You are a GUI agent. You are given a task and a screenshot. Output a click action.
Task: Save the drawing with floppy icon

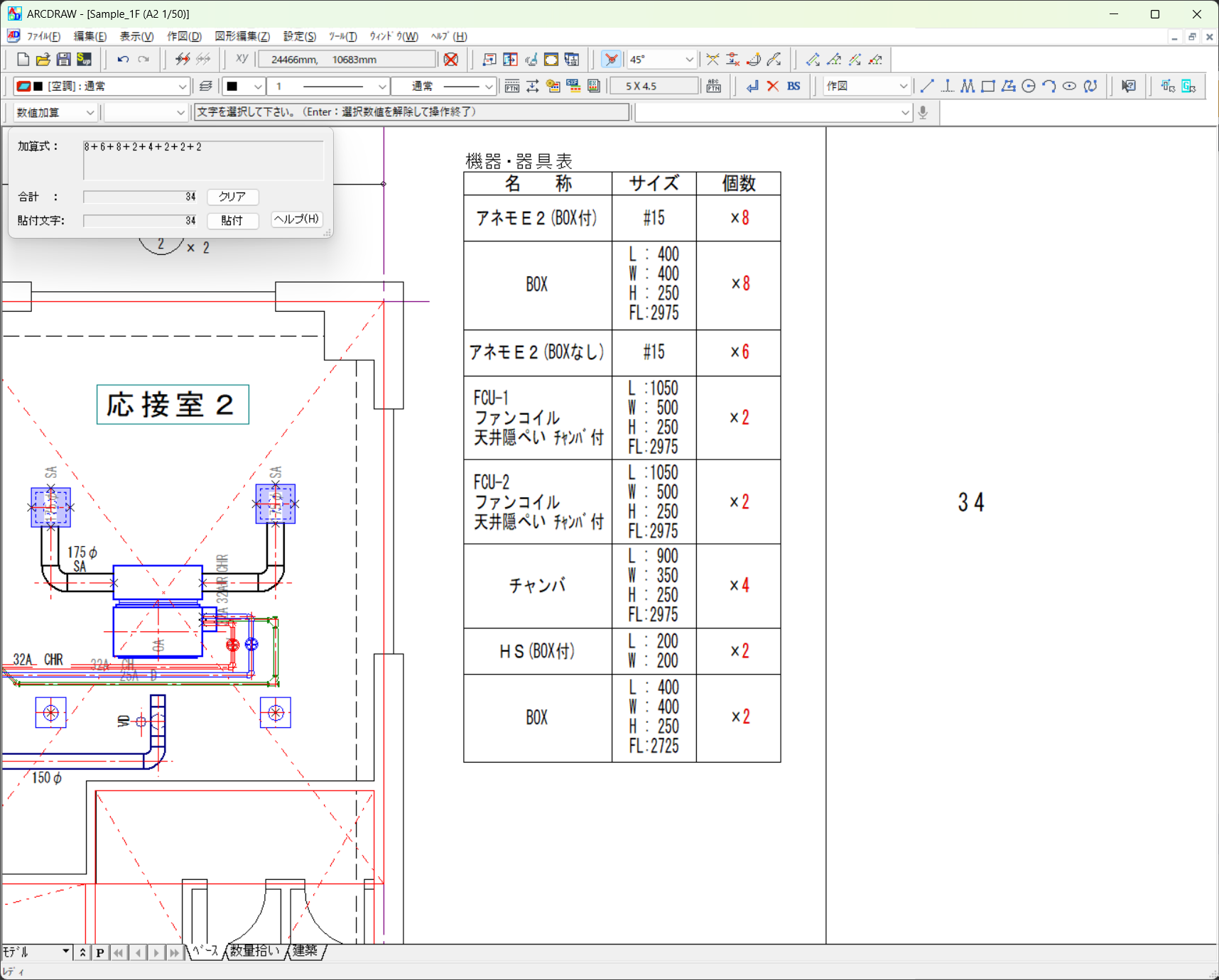64,60
